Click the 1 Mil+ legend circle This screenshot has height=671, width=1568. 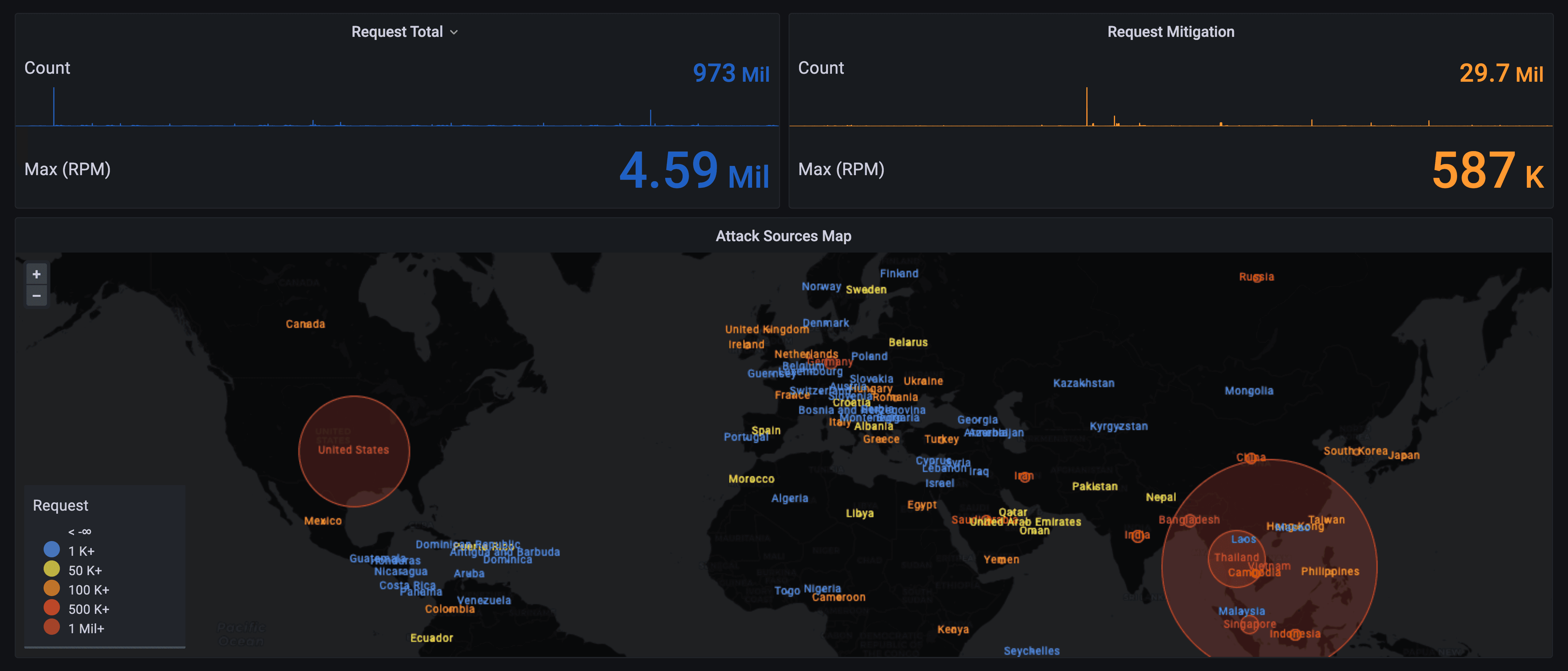coord(52,627)
